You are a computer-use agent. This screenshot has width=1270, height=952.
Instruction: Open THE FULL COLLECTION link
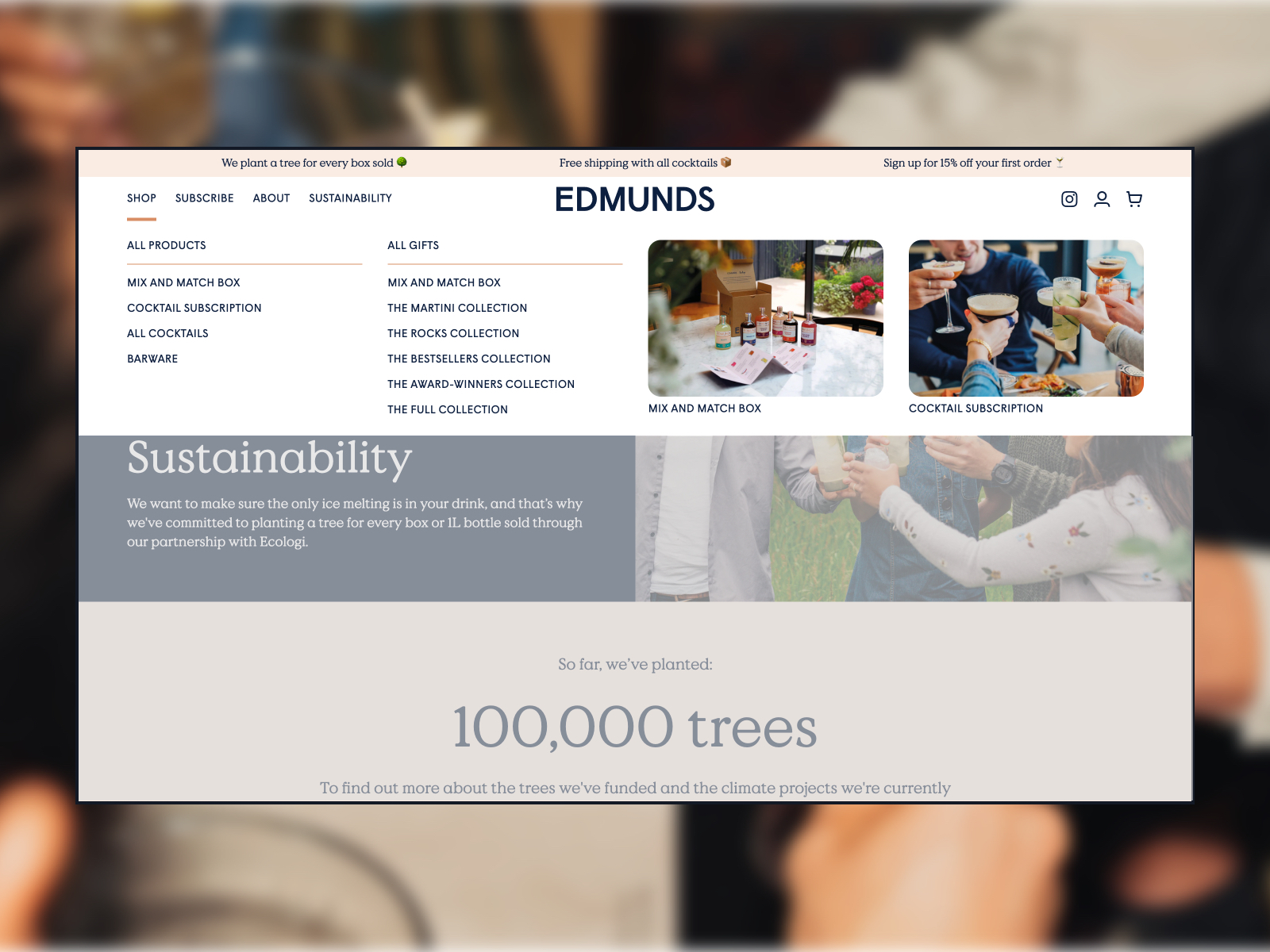click(448, 409)
